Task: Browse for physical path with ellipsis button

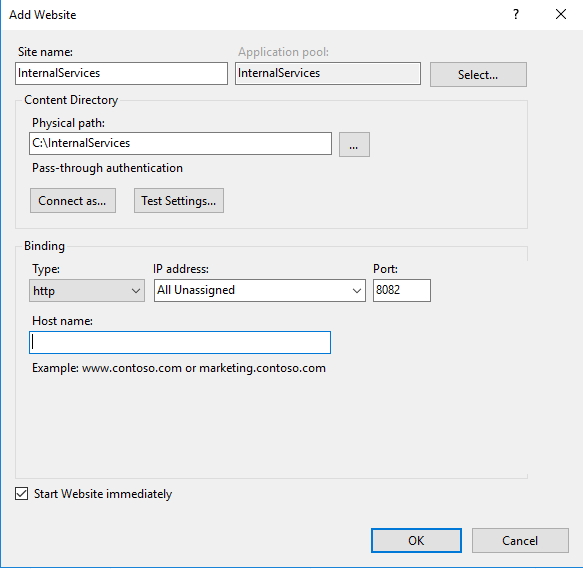Action: click(354, 144)
